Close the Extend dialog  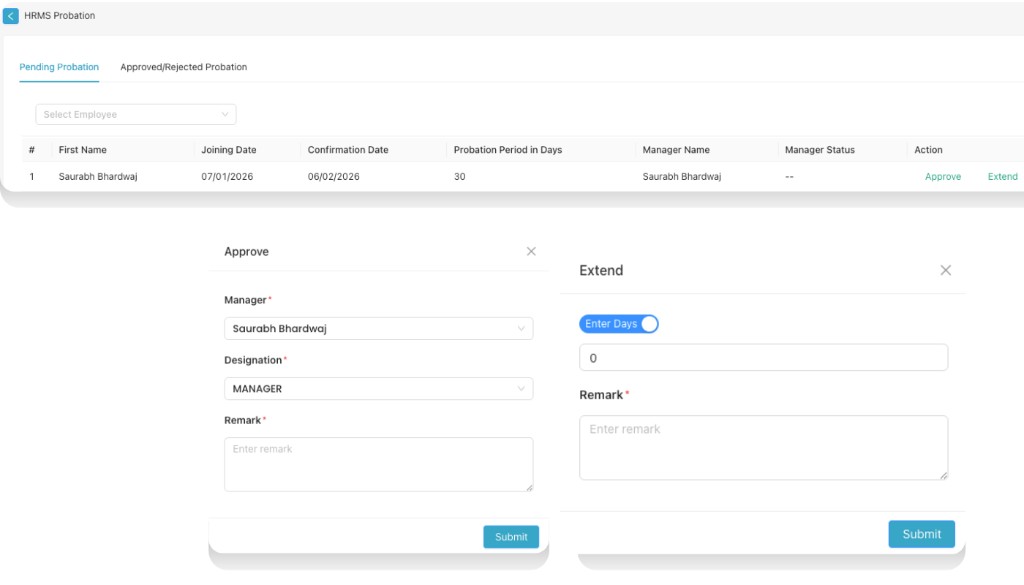tap(945, 269)
